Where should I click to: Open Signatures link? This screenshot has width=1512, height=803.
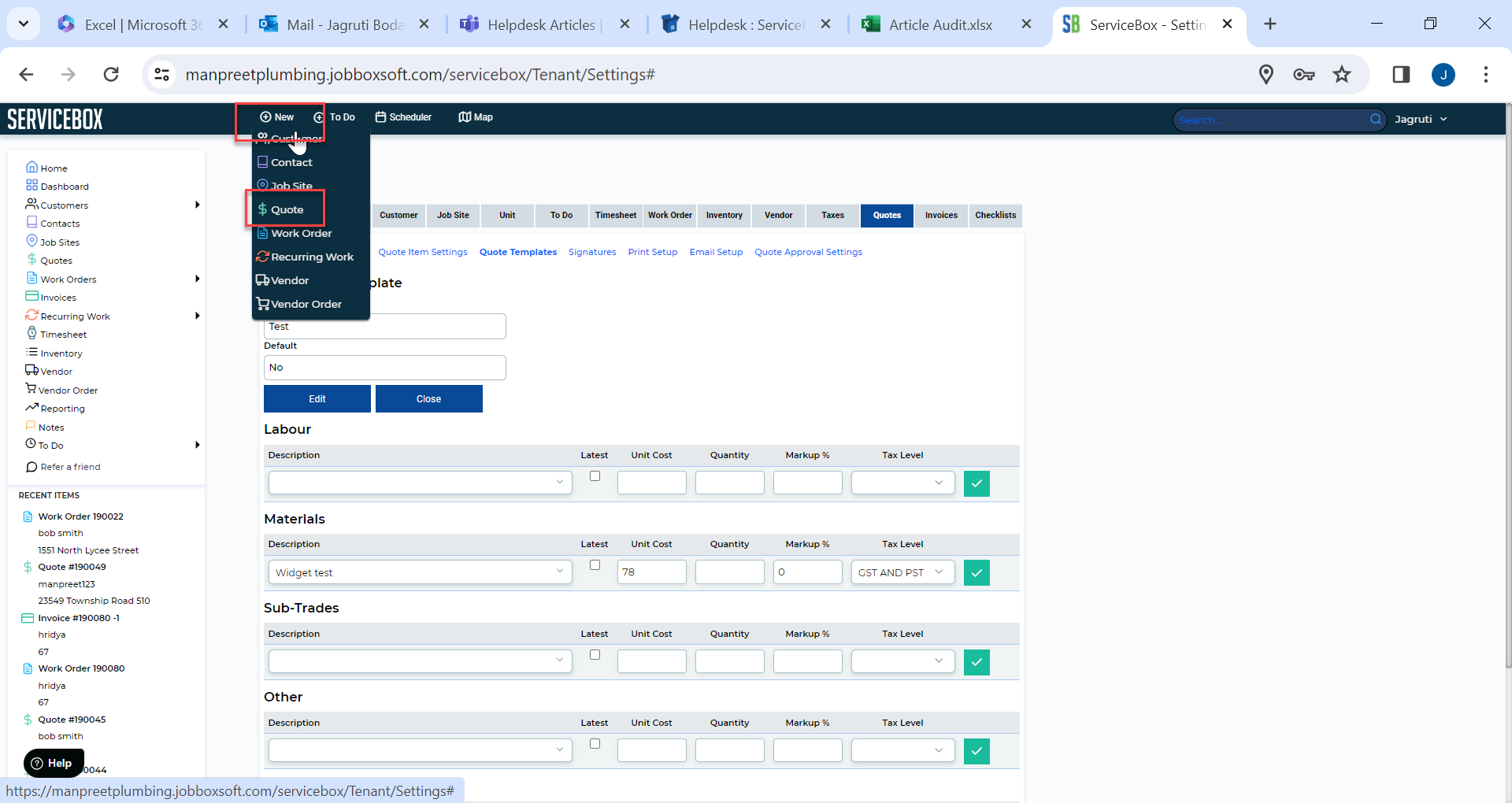[592, 252]
